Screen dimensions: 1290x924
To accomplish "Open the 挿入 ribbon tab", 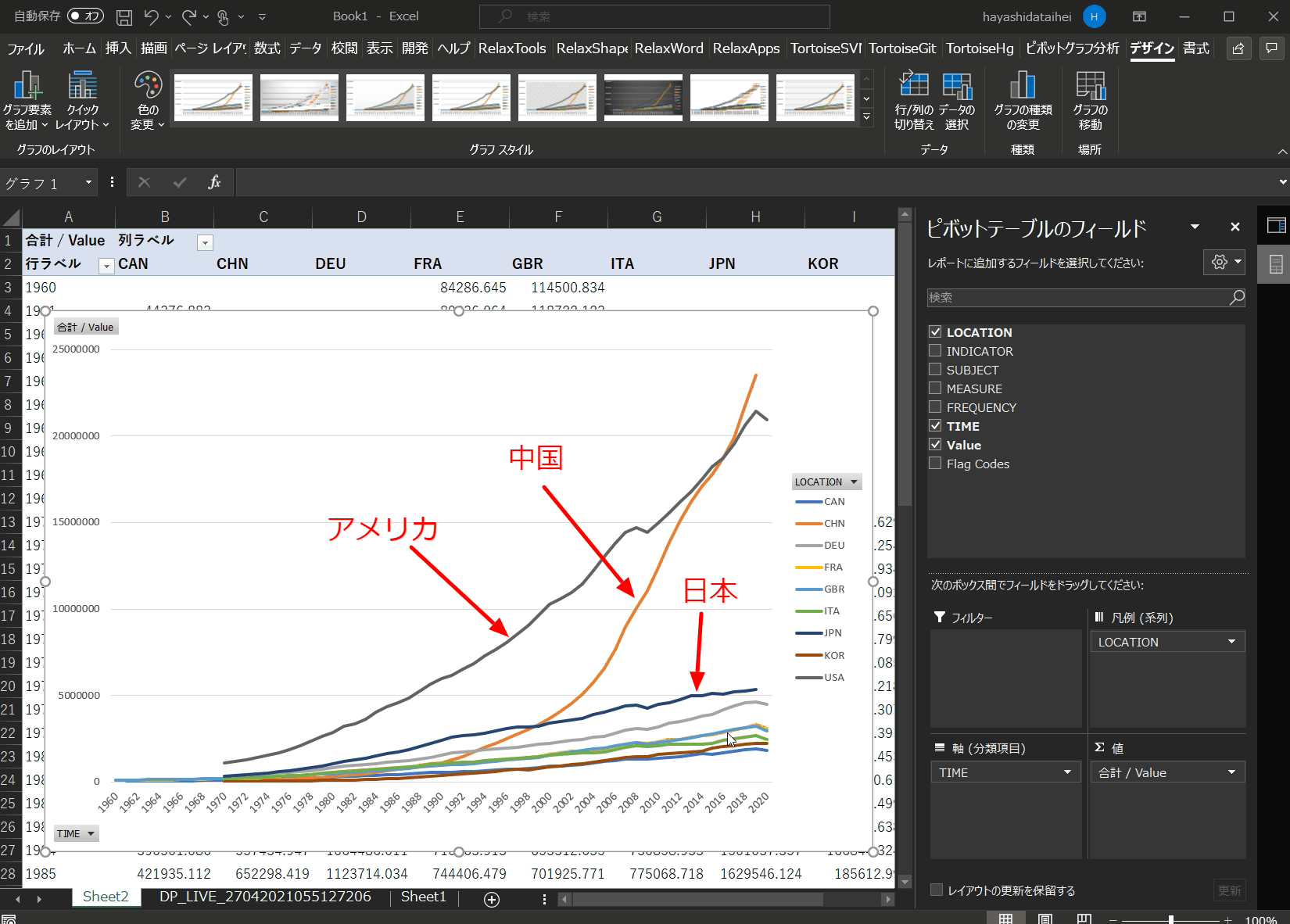I will click(x=118, y=48).
